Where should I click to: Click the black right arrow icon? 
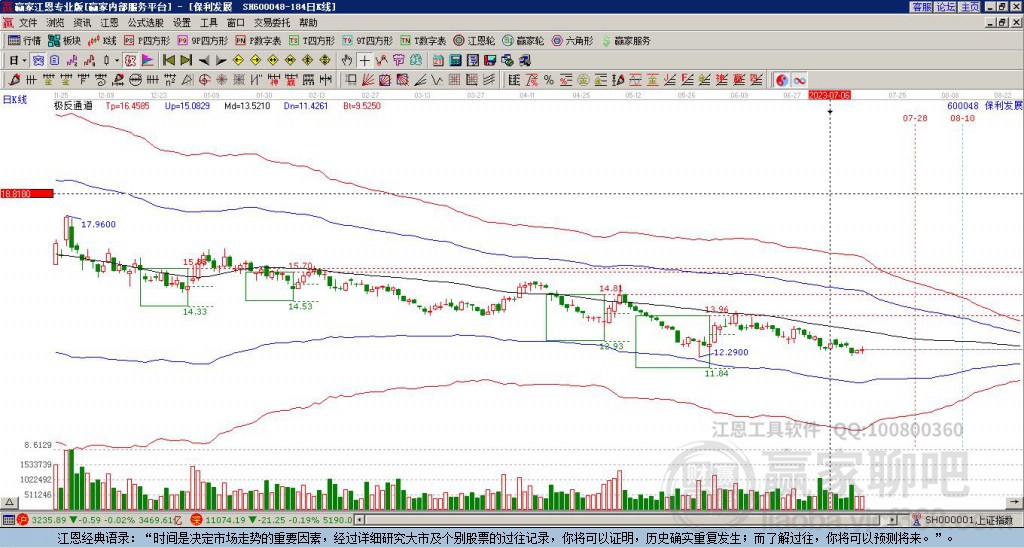(221, 60)
